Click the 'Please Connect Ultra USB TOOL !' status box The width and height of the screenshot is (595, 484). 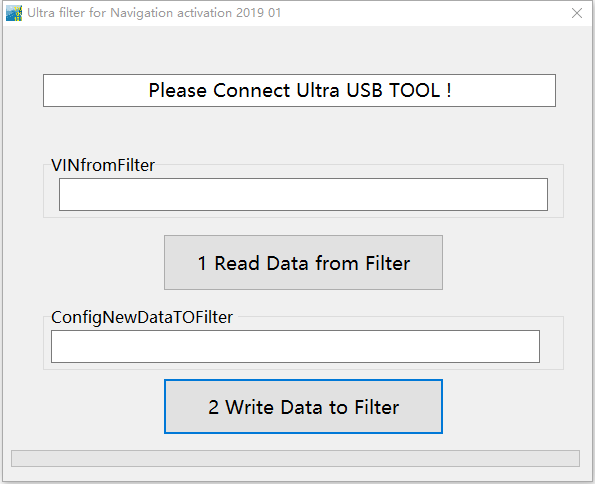299,90
